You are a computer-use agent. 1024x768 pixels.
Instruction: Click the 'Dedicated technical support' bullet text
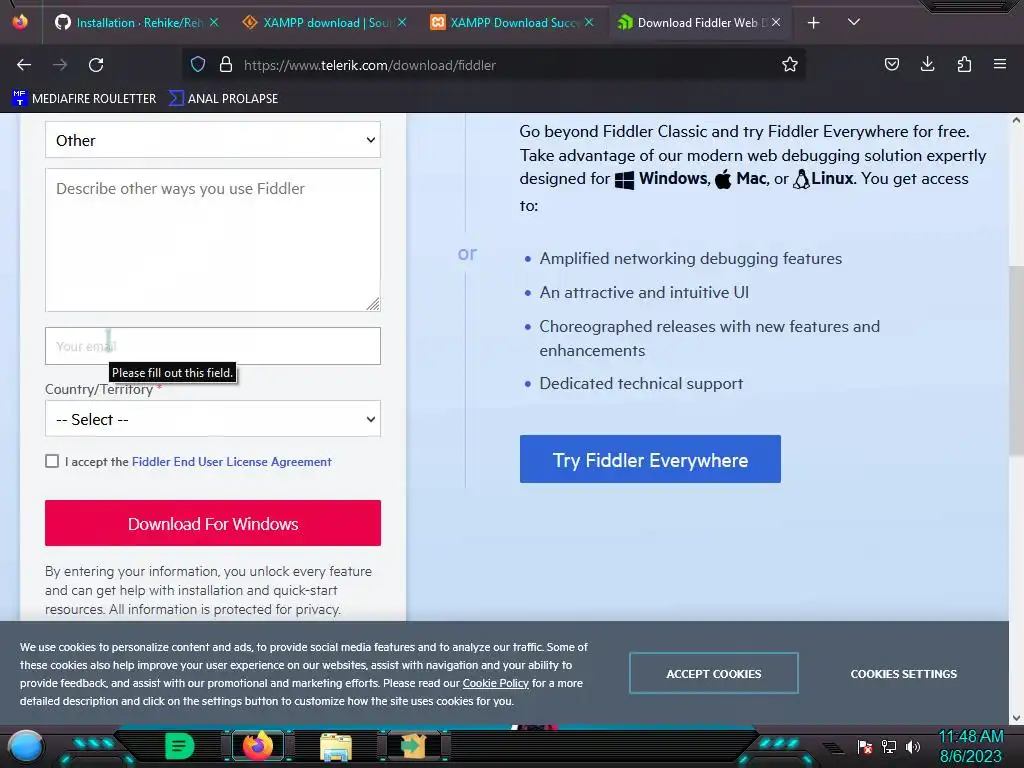(x=641, y=383)
